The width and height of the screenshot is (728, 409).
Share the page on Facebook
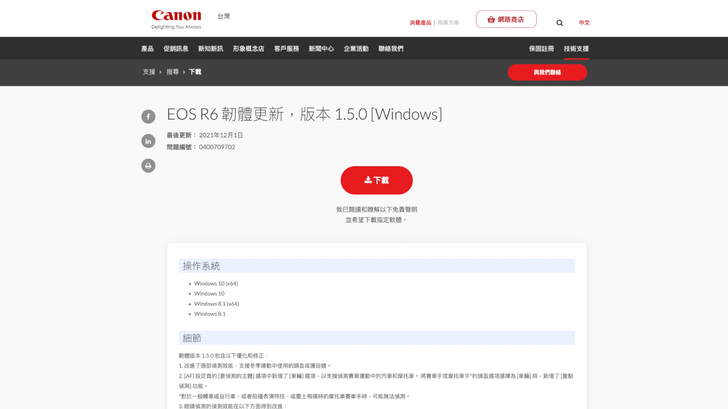click(148, 117)
